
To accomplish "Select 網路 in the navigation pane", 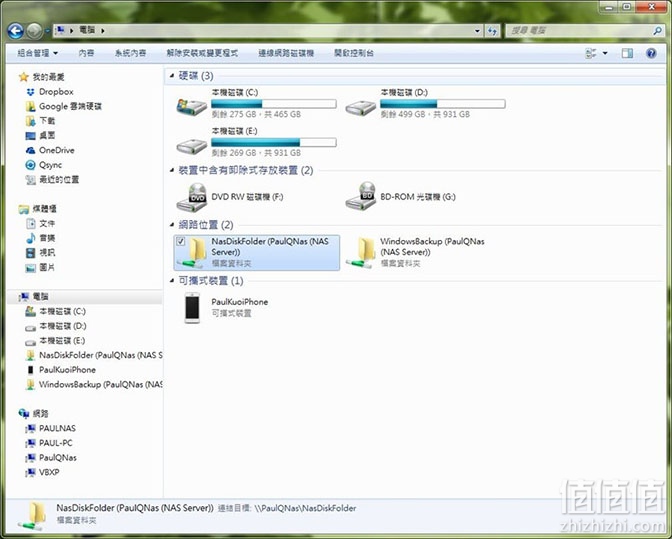I will (x=40, y=413).
